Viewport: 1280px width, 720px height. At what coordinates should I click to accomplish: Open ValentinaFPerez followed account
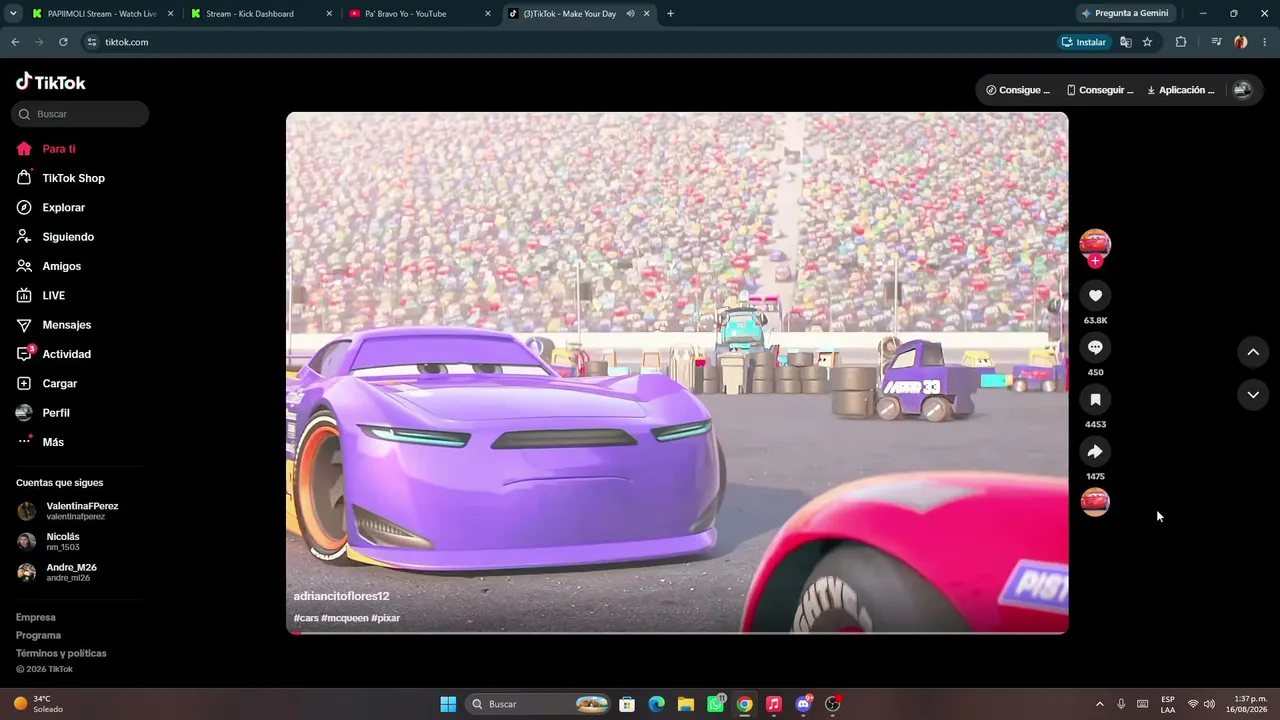[x=80, y=511]
